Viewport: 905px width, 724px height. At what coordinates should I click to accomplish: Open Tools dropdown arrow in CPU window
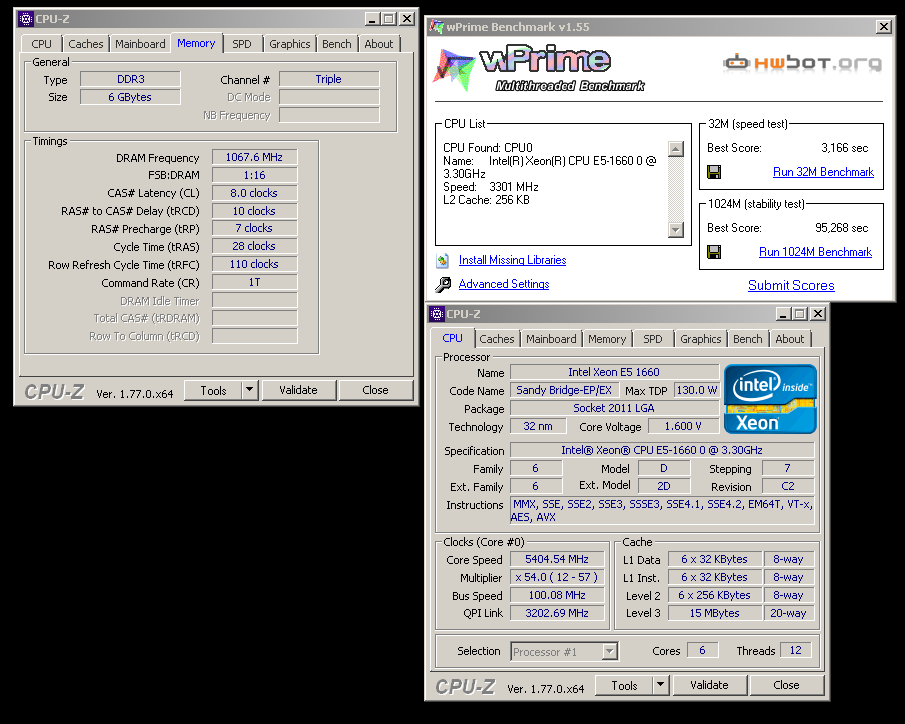click(x=660, y=685)
